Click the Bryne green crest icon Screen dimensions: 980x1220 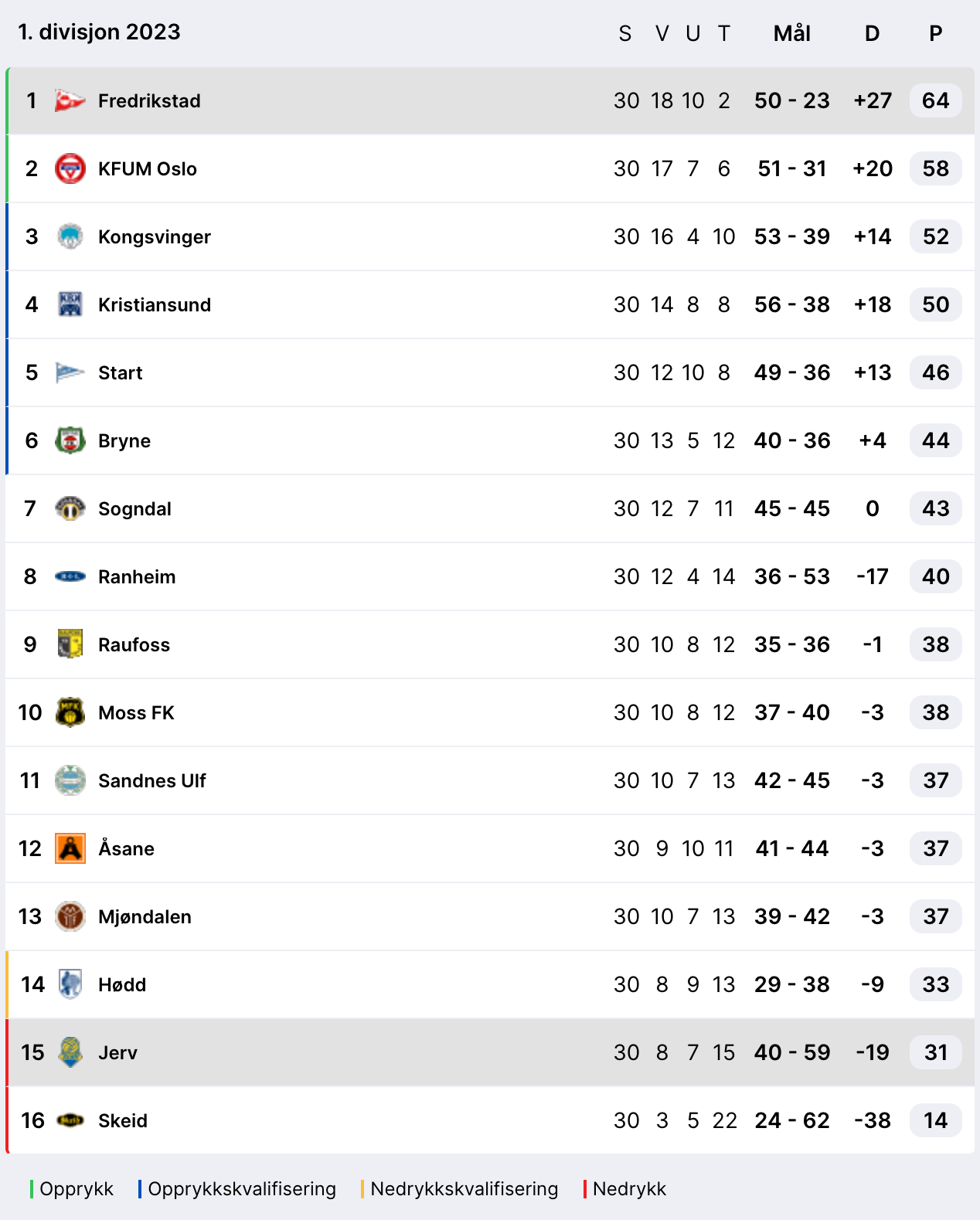click(70, 440)
